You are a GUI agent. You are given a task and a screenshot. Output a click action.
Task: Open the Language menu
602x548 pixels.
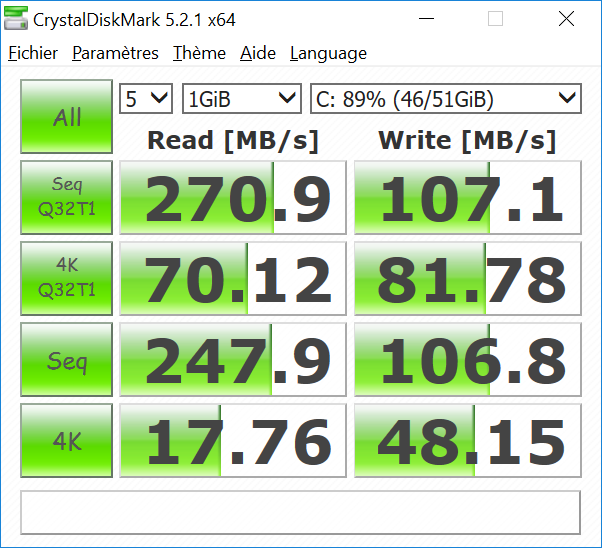(328, 53)
